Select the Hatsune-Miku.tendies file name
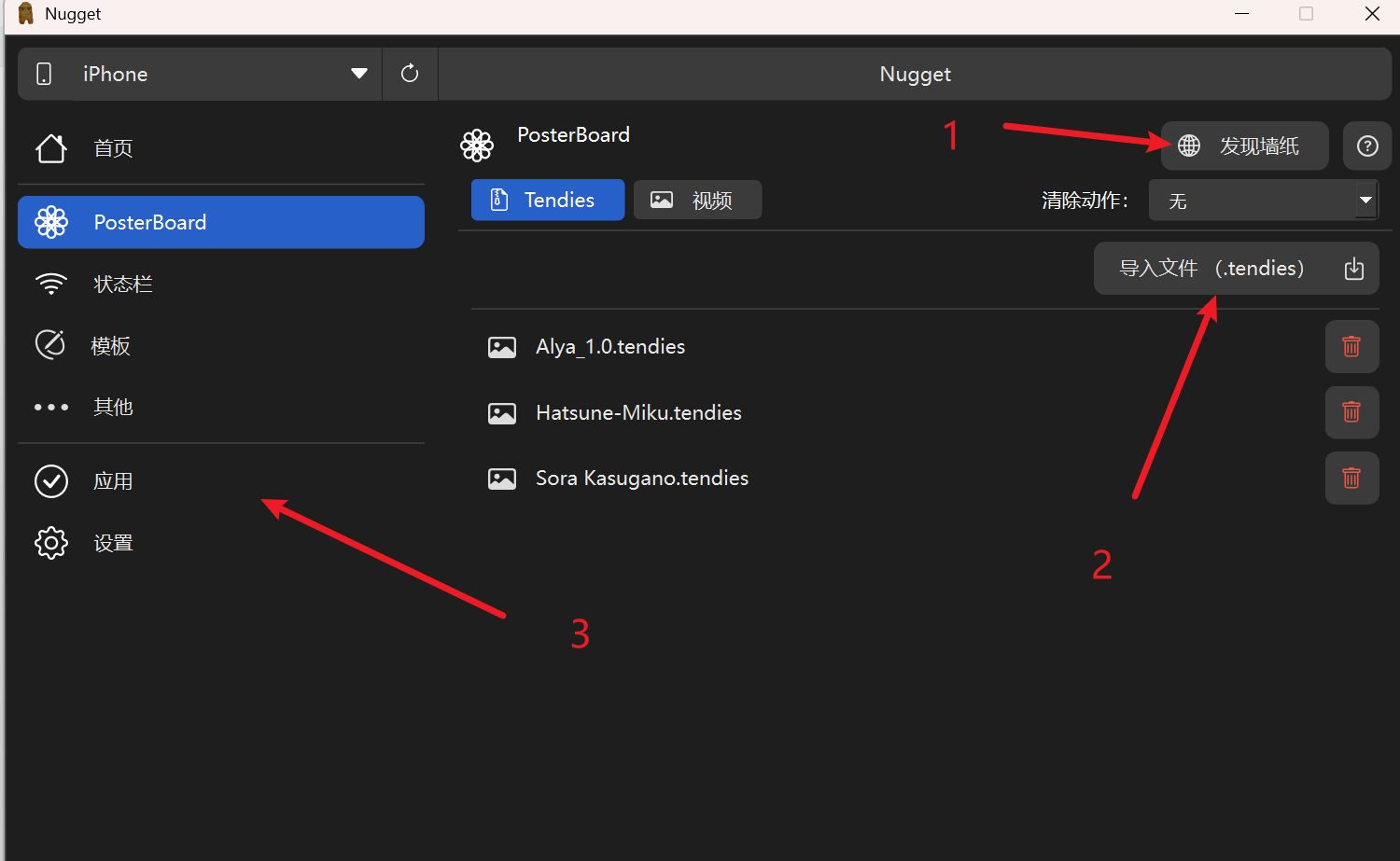Image resolution: width=1400 pixels, height=861 pixels. (x=638, y=412)
